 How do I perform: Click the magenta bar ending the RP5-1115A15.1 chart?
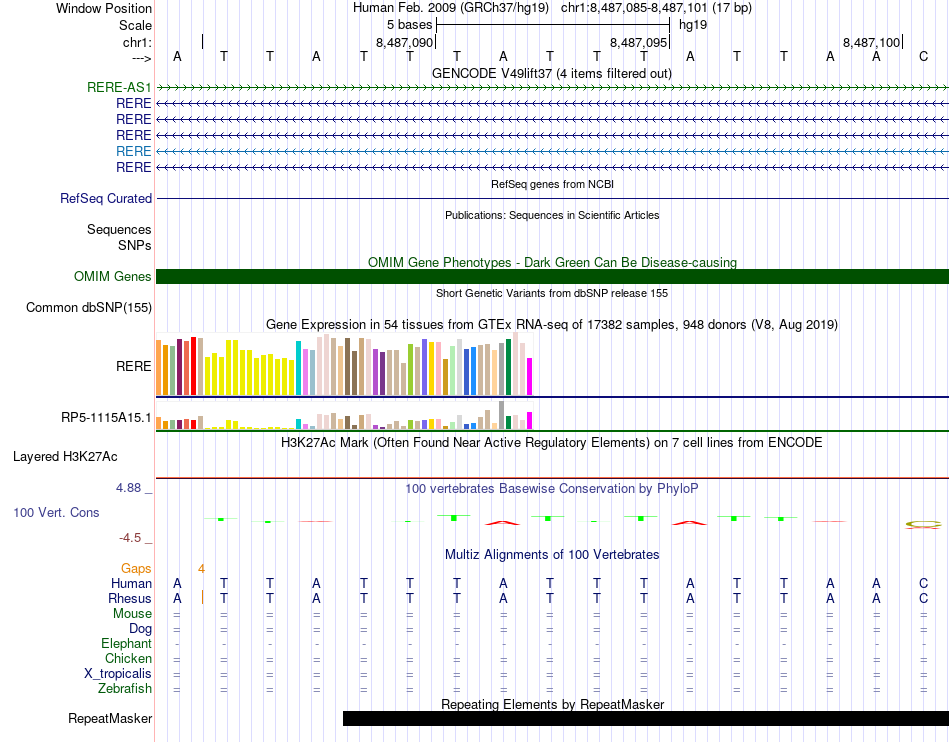(530, 421)
